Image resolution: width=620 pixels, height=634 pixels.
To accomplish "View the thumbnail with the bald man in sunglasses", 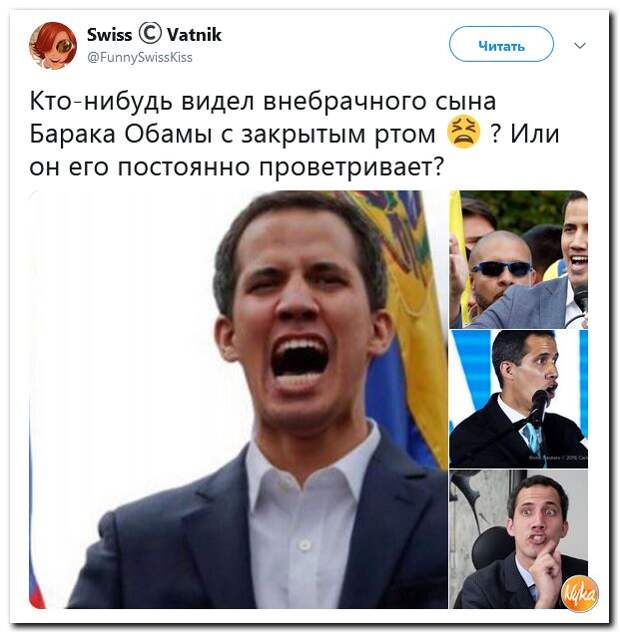I will [x=518, y=259].
